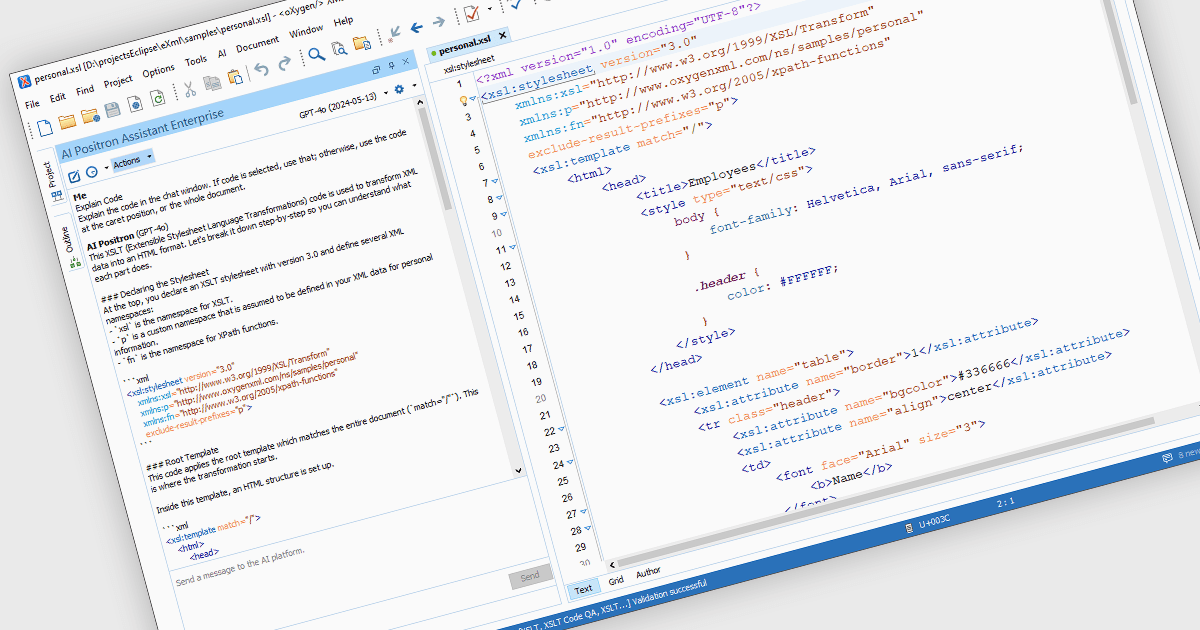Close the personal.xsl editor tab
1200x630 pixels.
pyautogui.click(x=503, y=35)
